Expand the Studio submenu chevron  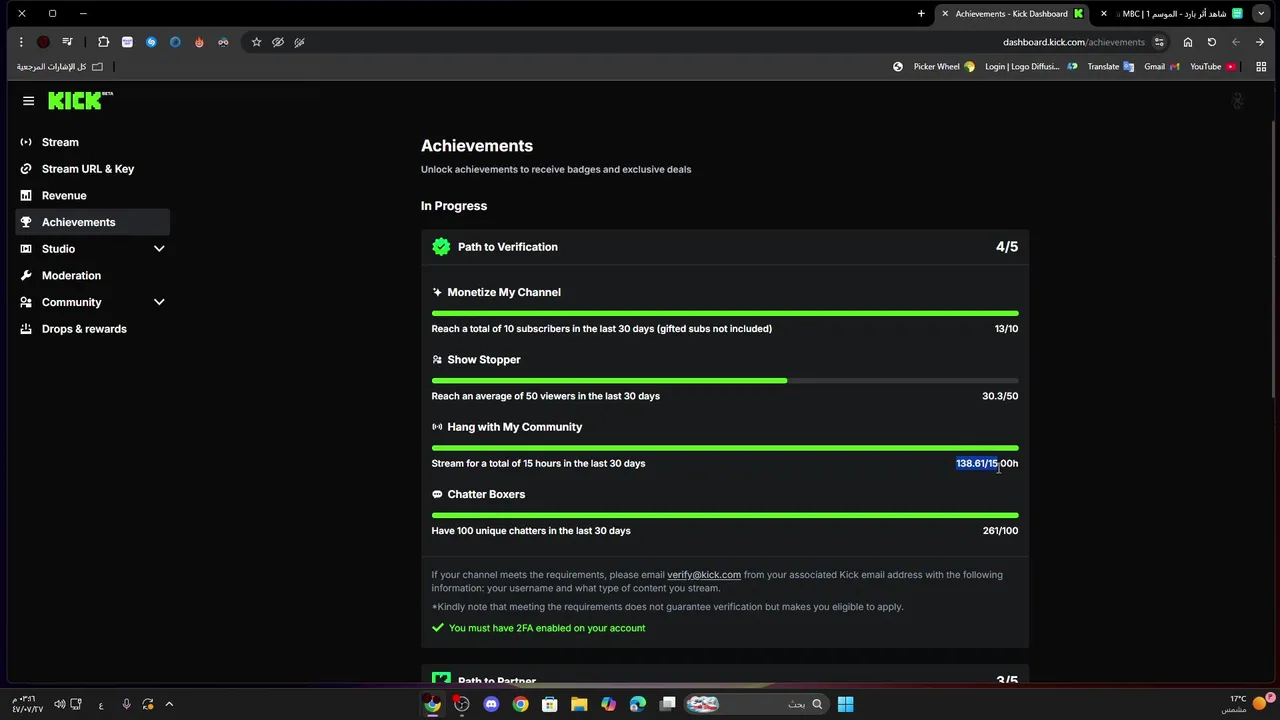(x=159, y=249)
